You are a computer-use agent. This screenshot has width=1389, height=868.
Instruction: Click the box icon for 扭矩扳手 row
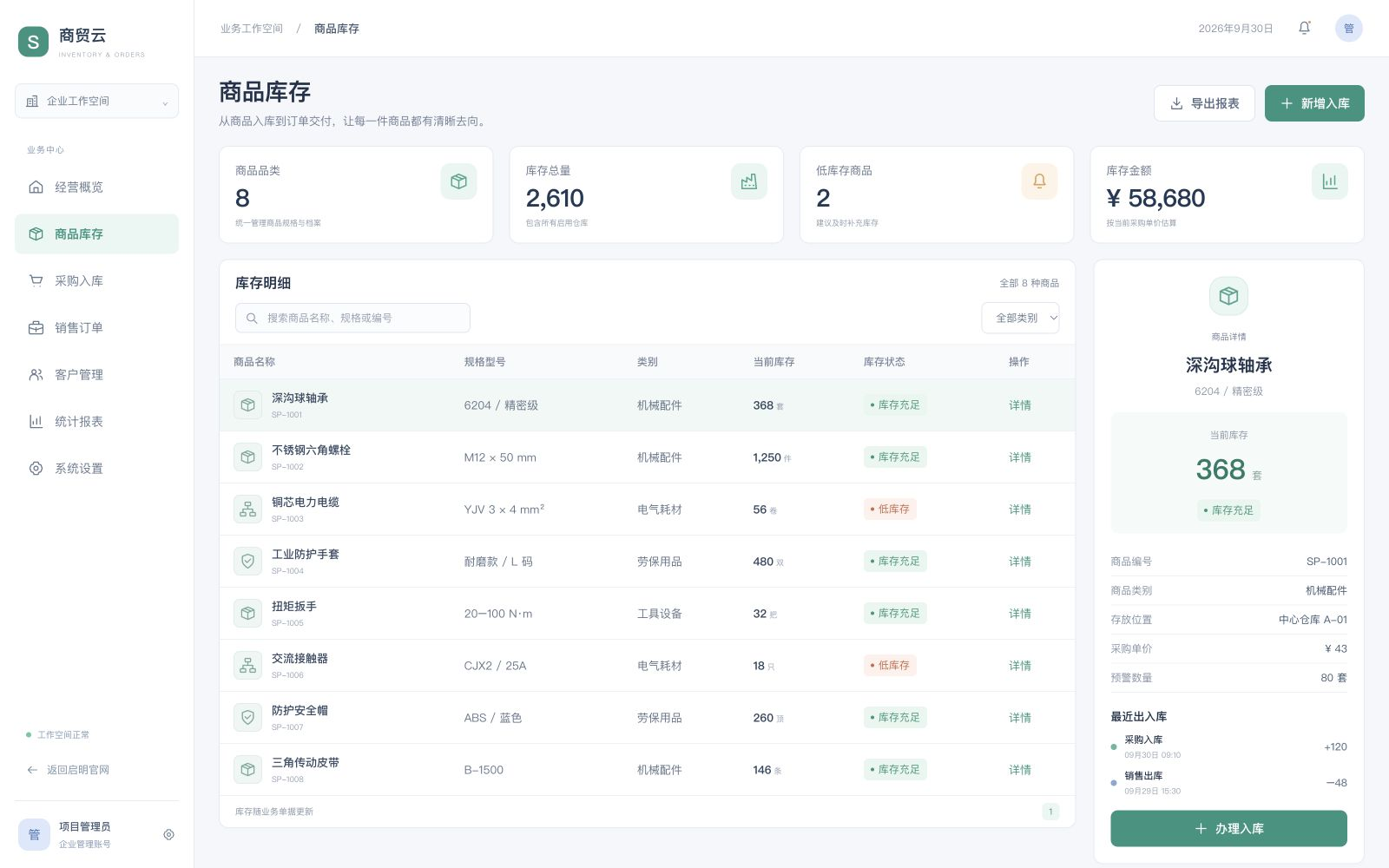[x=247, y=614]
